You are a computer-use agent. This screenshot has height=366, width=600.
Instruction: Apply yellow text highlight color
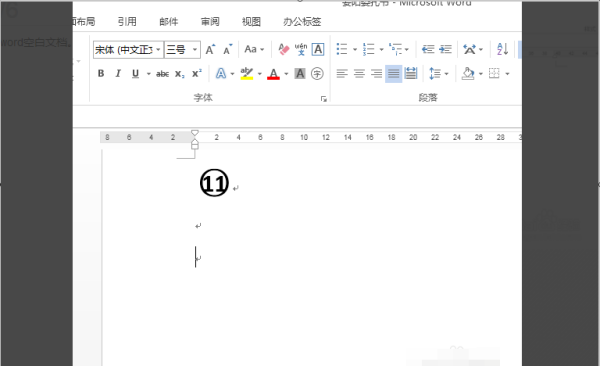(x=247, y=74)
